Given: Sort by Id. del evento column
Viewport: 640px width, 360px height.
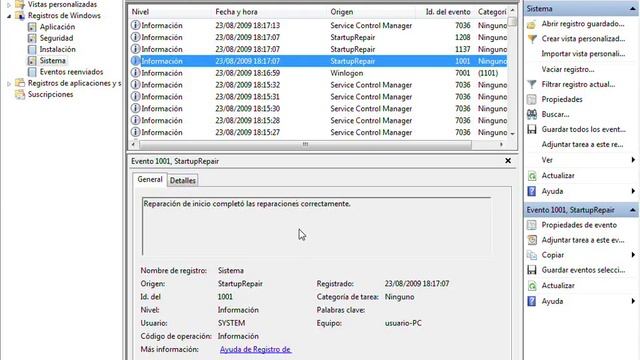Looking at the screenshot, I should click(448, 12).
